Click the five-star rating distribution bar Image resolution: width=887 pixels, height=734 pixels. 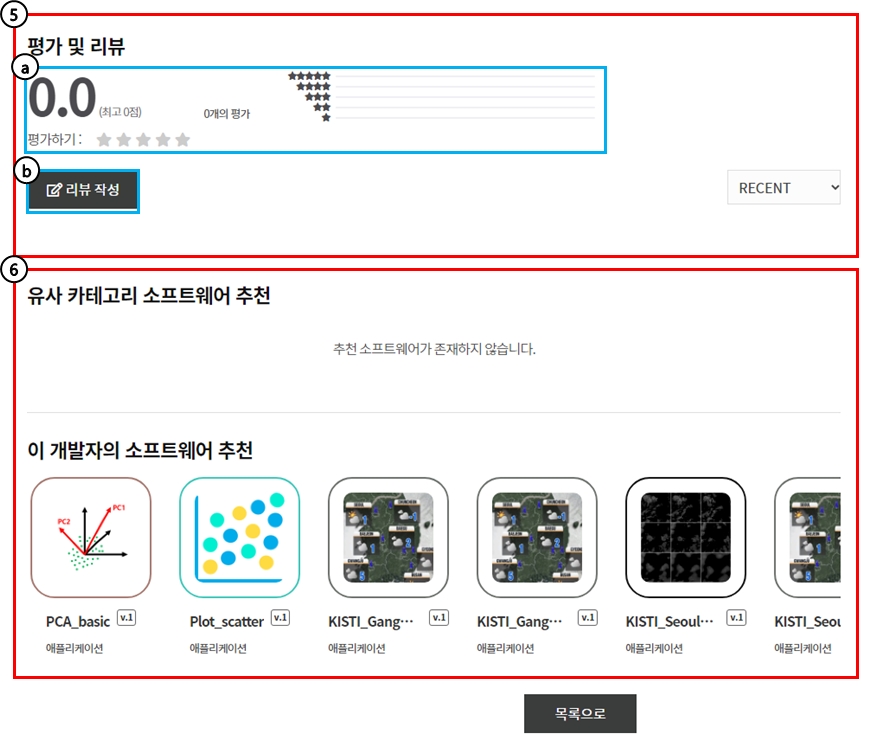pos(466,76)
